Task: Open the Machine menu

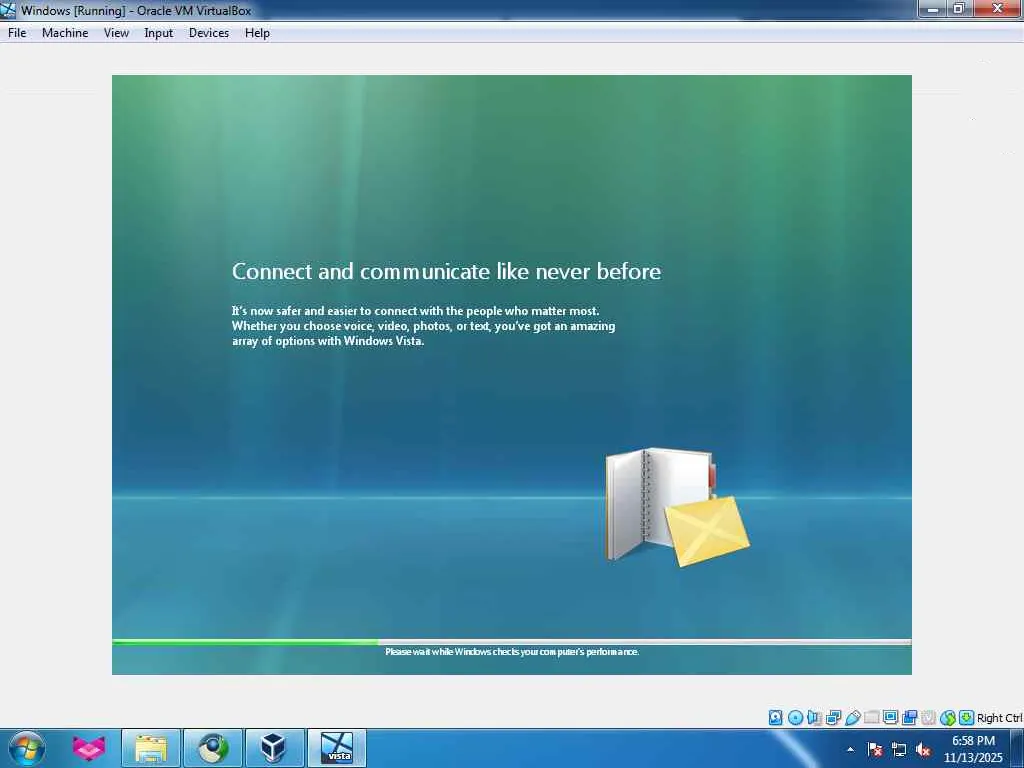Action: pos(65,33)
